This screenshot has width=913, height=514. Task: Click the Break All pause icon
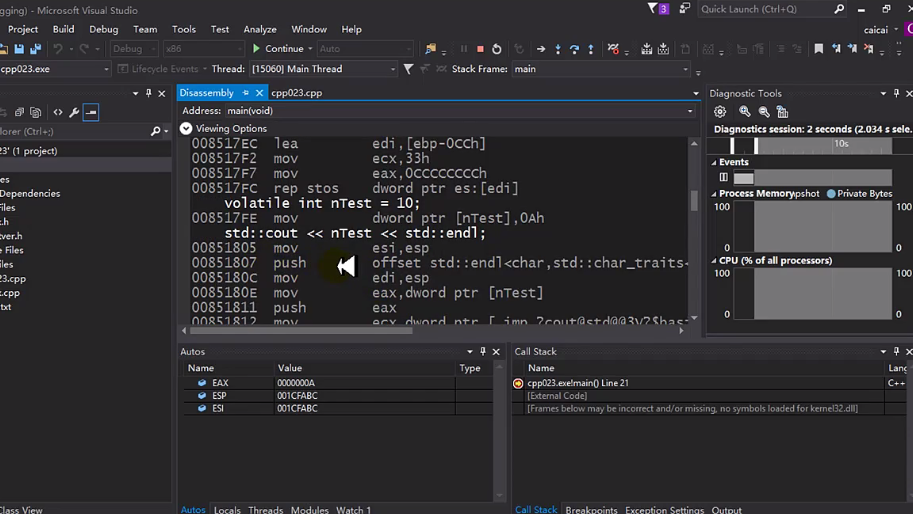point(464,49)
